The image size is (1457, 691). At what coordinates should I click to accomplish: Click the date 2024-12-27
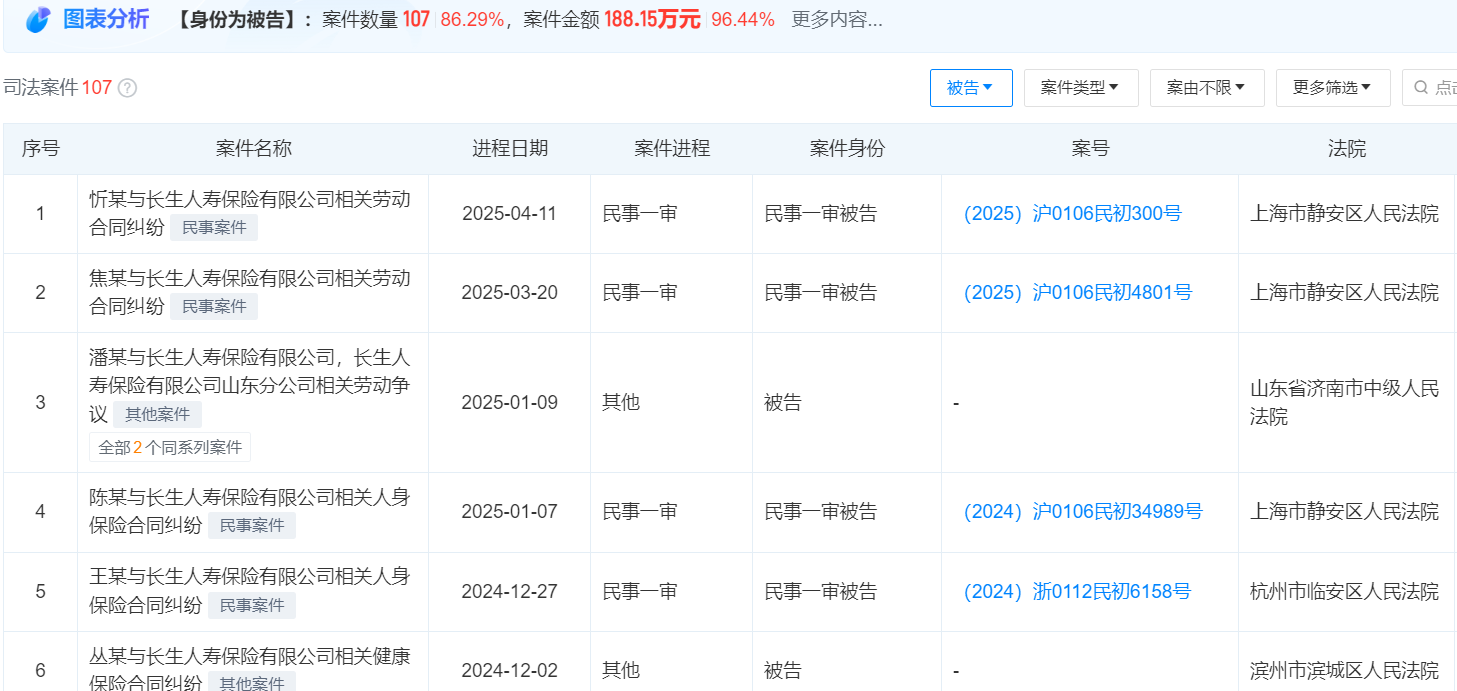[510, 592]
